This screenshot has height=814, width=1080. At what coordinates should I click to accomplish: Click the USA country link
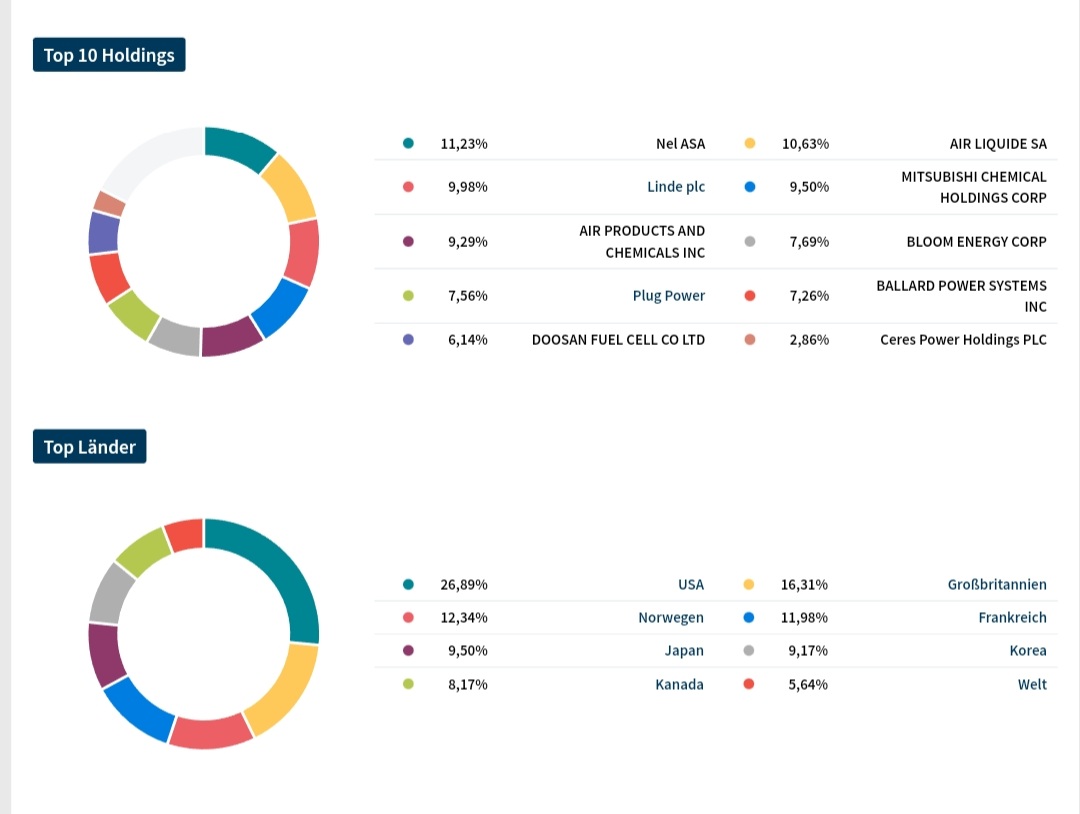point(690,585)
